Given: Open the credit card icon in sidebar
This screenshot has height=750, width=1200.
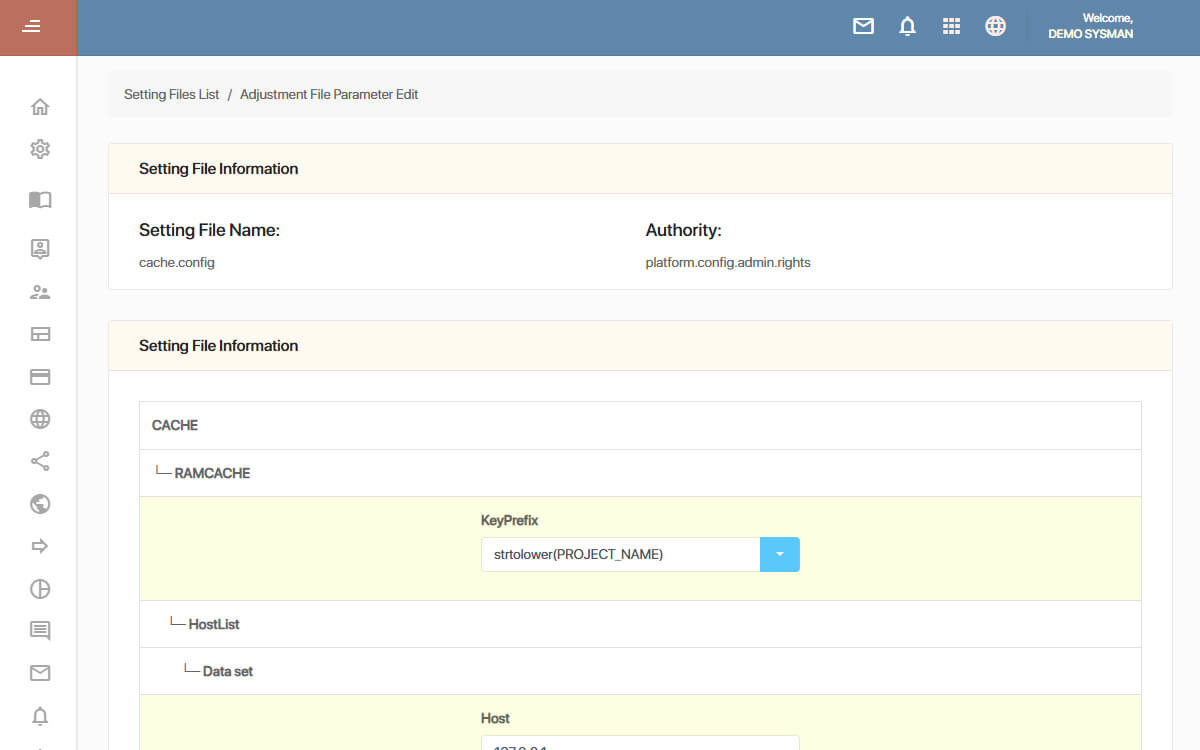Looking at the screenshot, I should coord(40,377).
